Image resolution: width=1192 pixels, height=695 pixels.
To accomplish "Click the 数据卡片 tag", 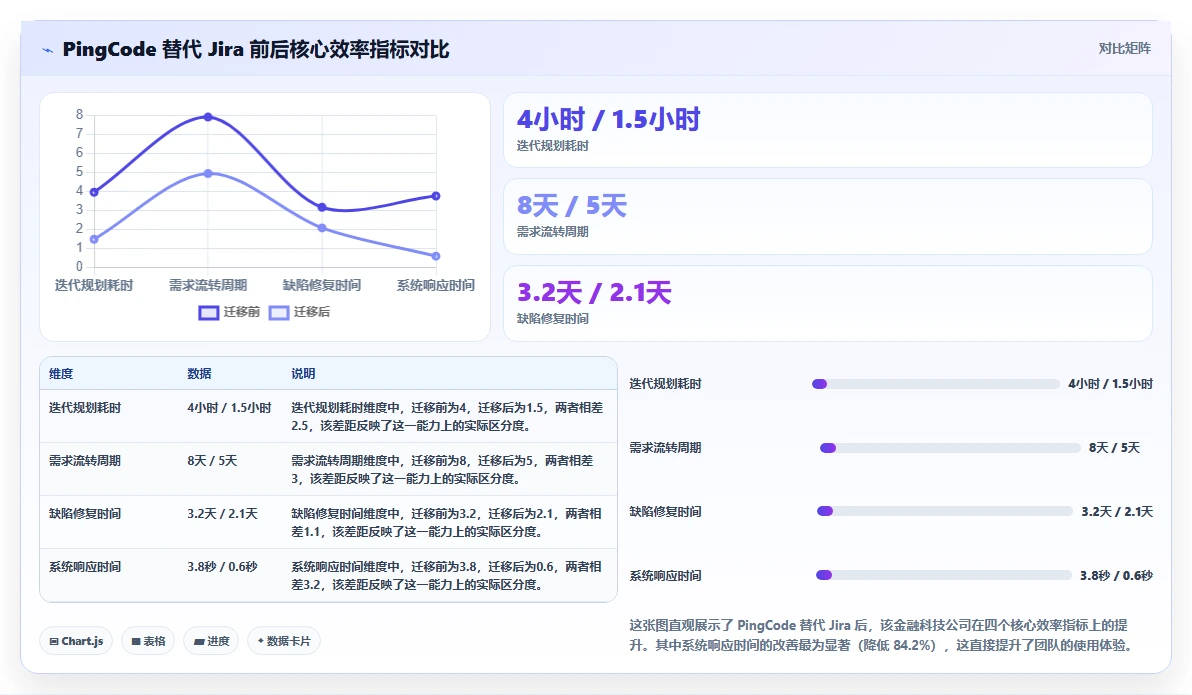I will 284,641.
